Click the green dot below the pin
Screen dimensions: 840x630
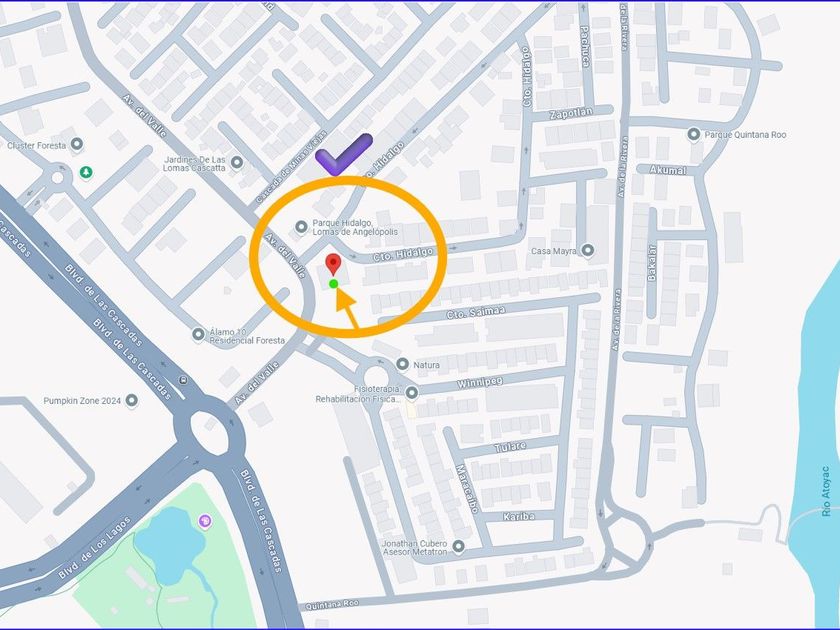(333, 284)
